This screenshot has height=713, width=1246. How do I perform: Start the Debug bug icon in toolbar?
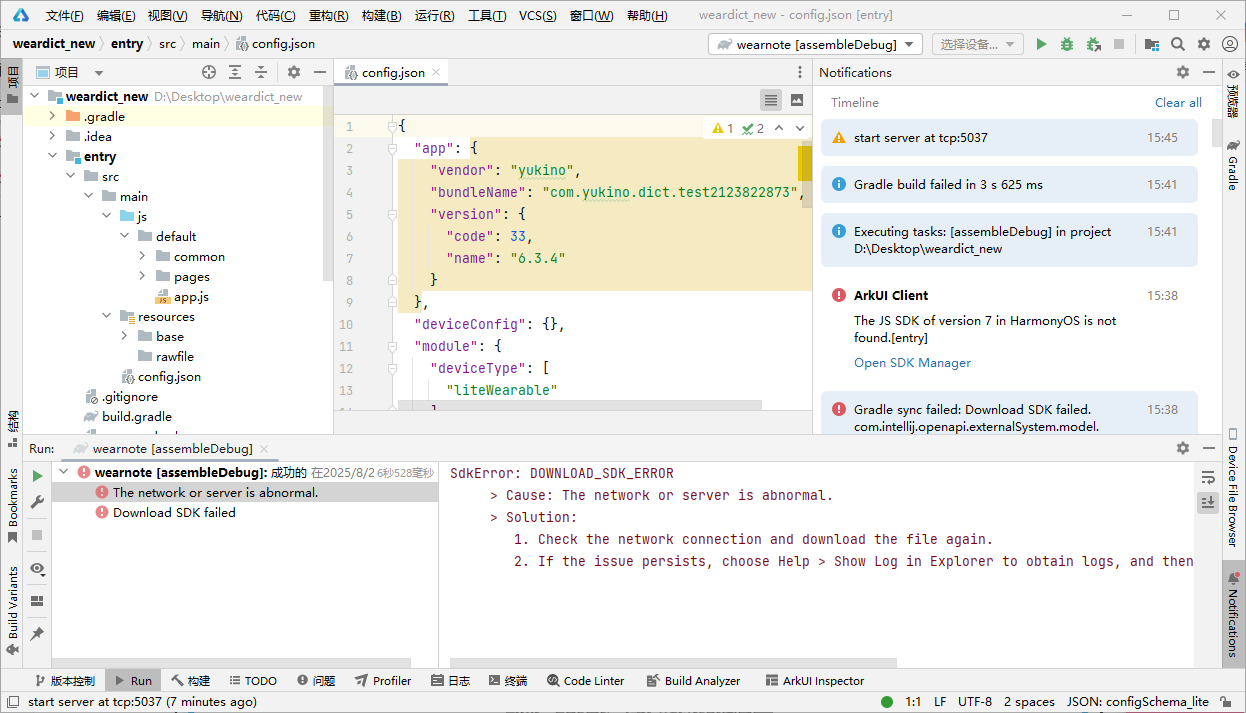pos(1067,44)
